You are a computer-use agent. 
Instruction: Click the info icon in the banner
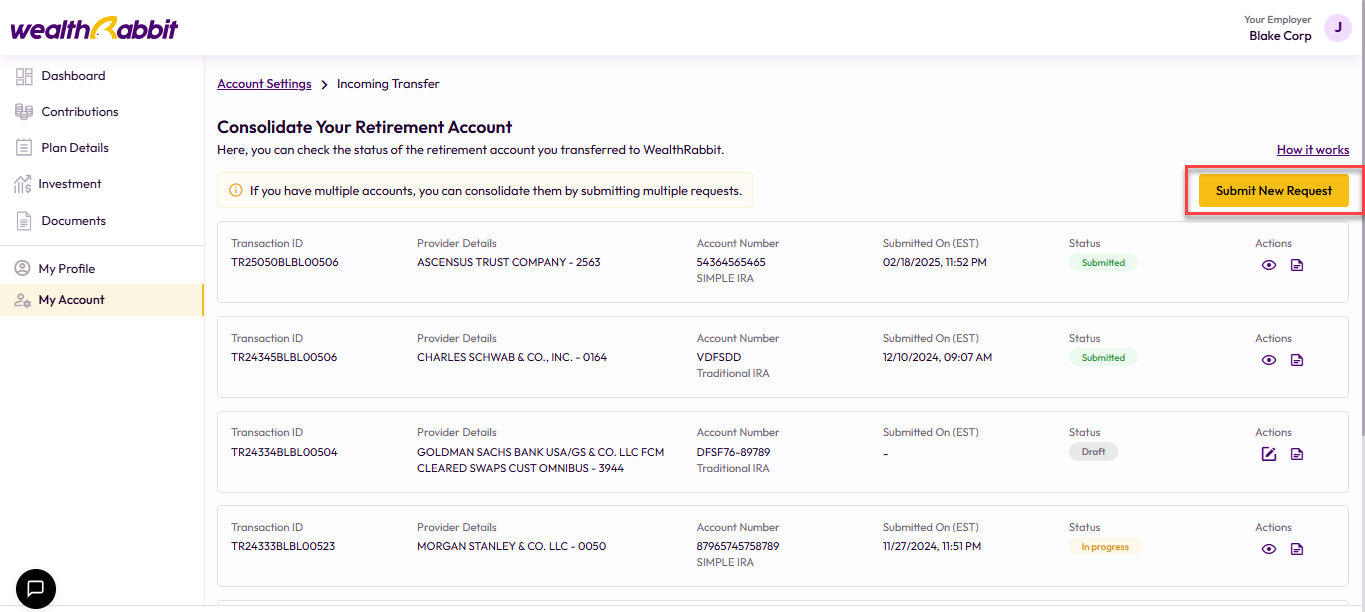pos(236,190)
